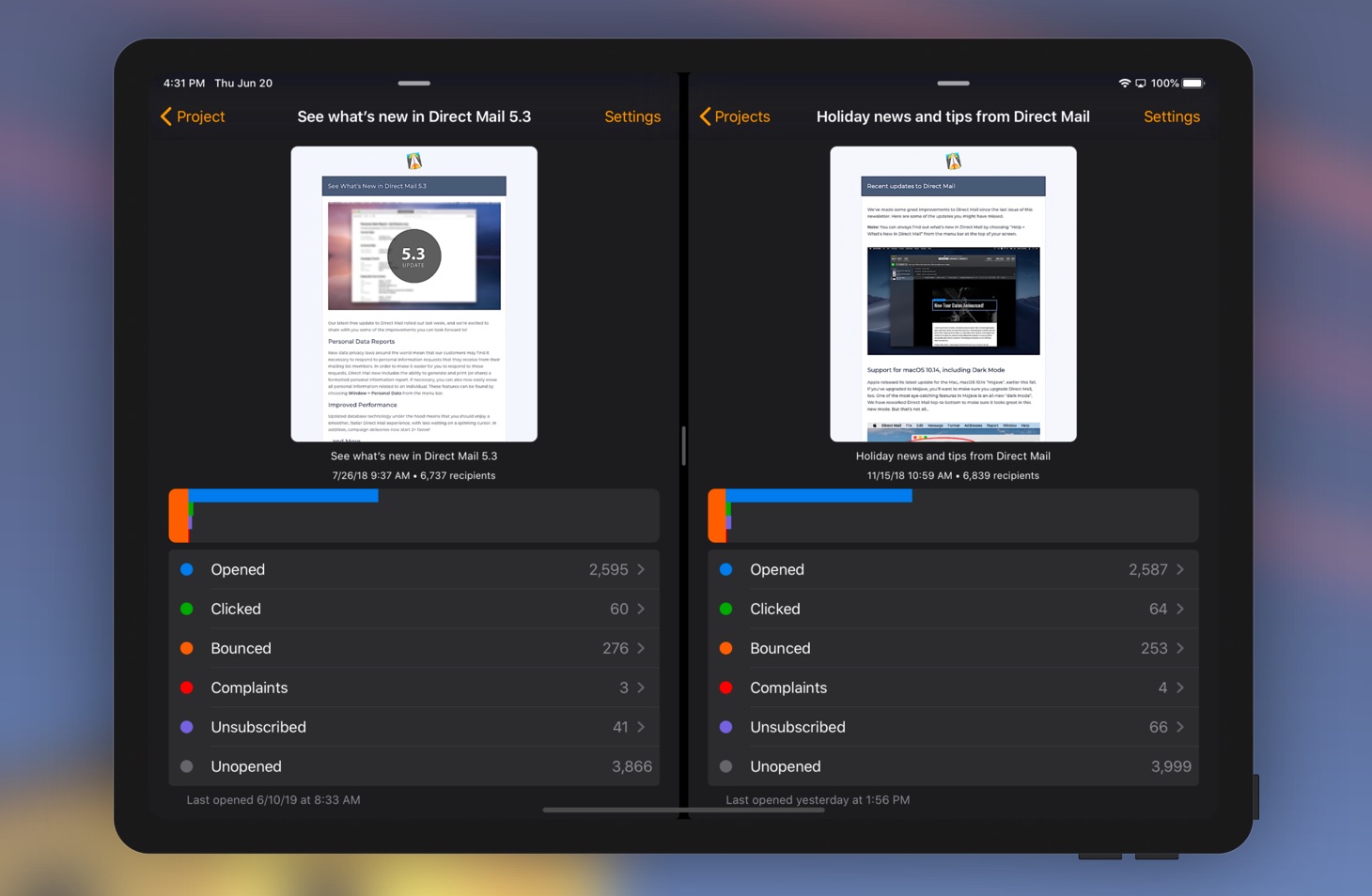Click red Complaints dot in right pane

click(726, 687)
